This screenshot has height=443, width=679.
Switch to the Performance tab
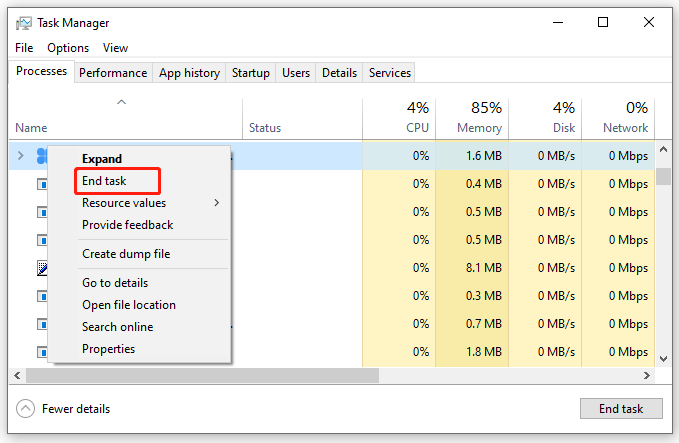[x=113, y=73]
